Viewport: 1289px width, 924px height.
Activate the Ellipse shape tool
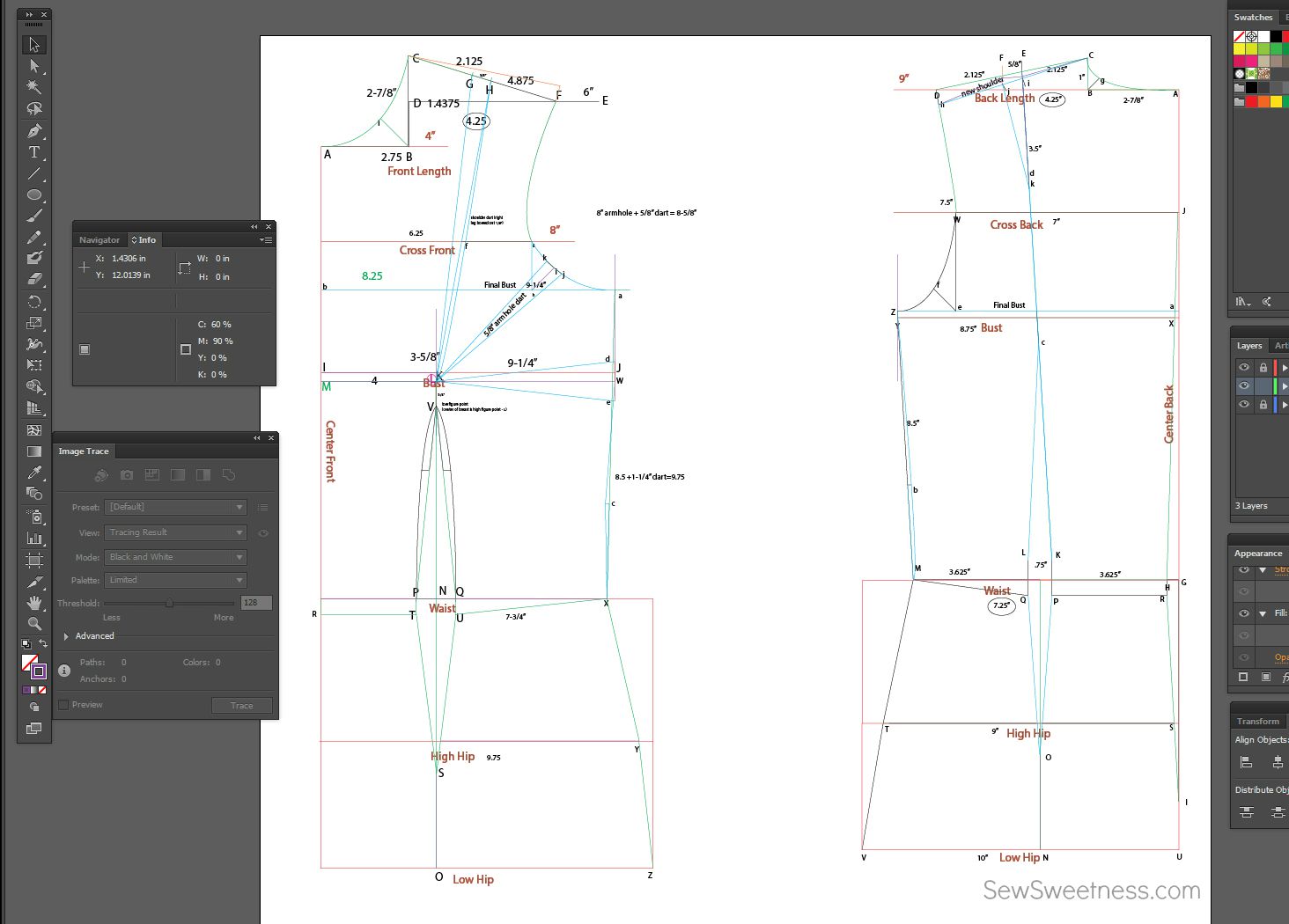[x=34, y=194]
